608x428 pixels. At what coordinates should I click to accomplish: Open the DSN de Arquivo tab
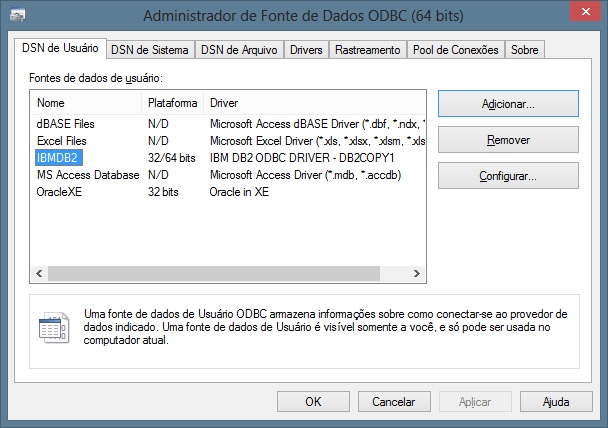[x=238, y=49]
